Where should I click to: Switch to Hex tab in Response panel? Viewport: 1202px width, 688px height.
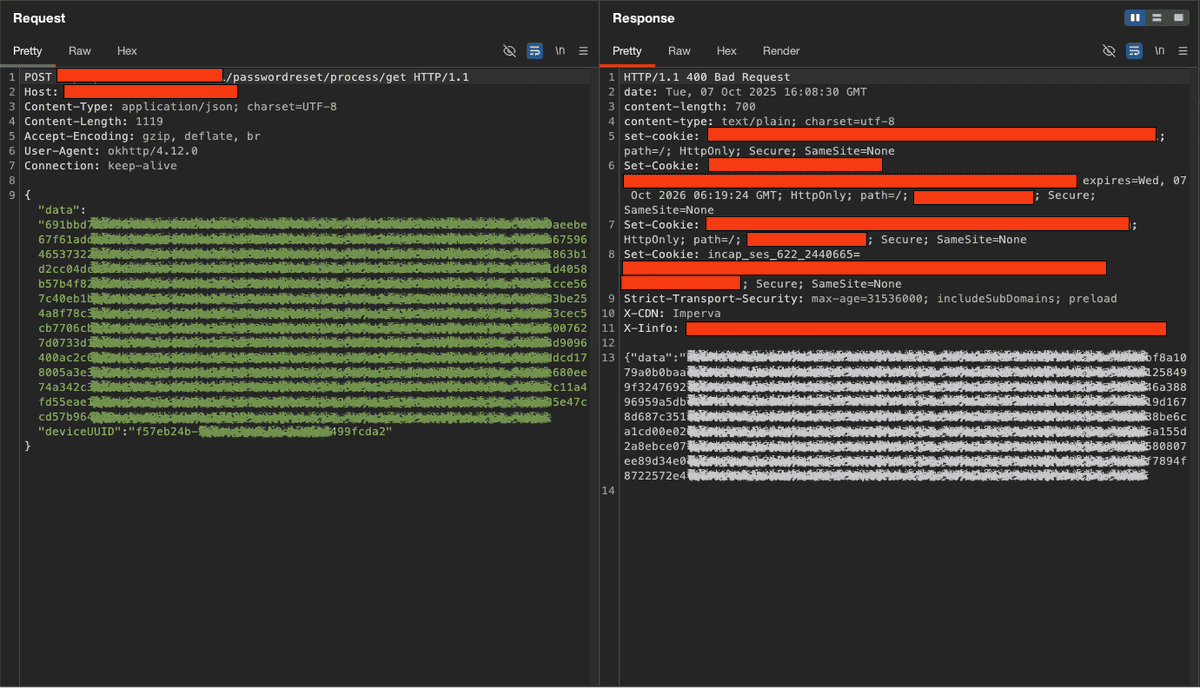point(727,51)
